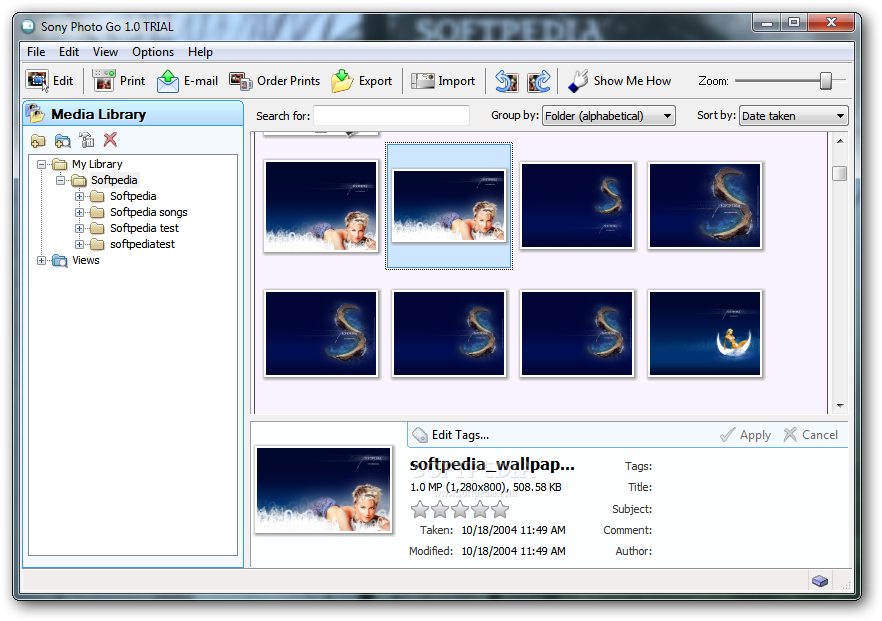Open the Show Me How guide
This screenshot has height=621, width=882.
point(619,81)
